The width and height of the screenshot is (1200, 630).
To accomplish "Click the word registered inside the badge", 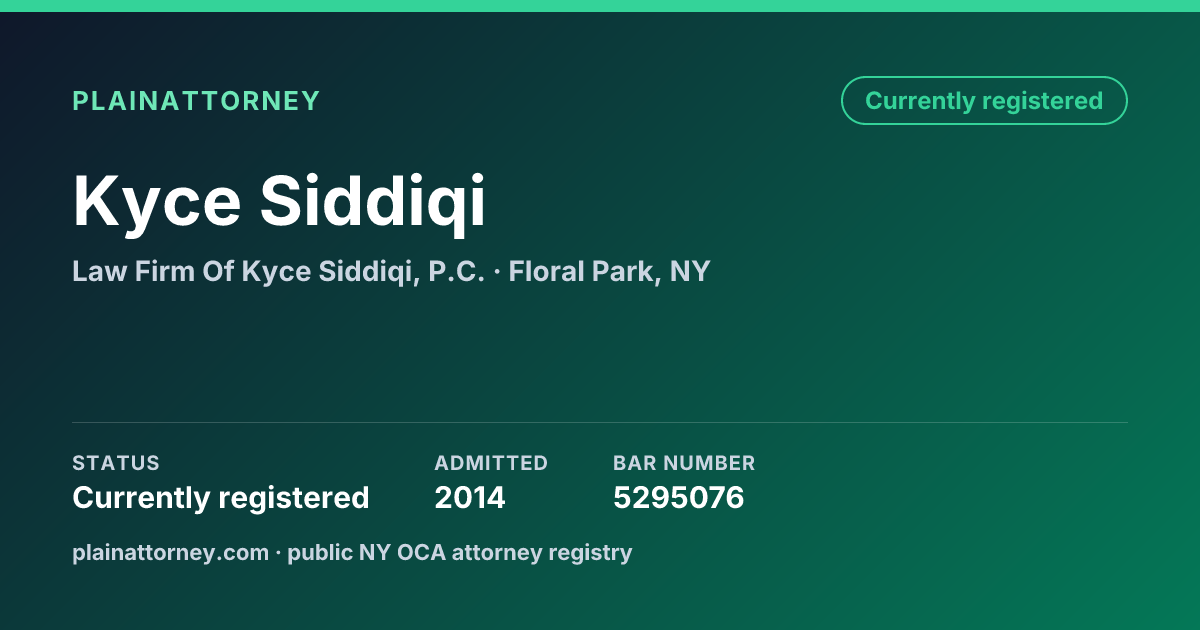I will (1042, 101).
